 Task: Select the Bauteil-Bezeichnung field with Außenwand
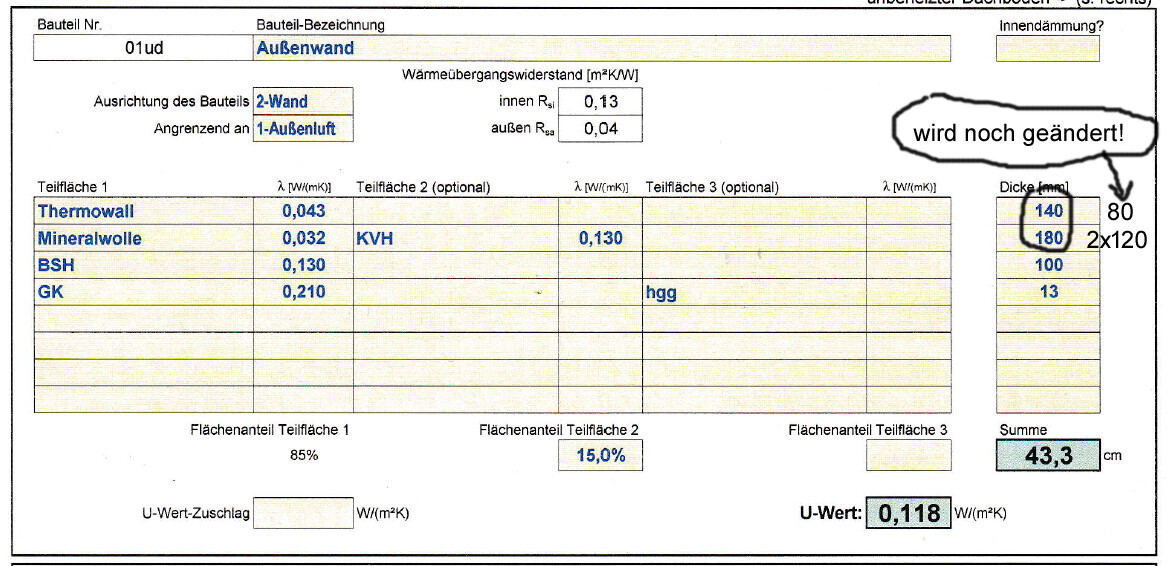coord(601,47)
